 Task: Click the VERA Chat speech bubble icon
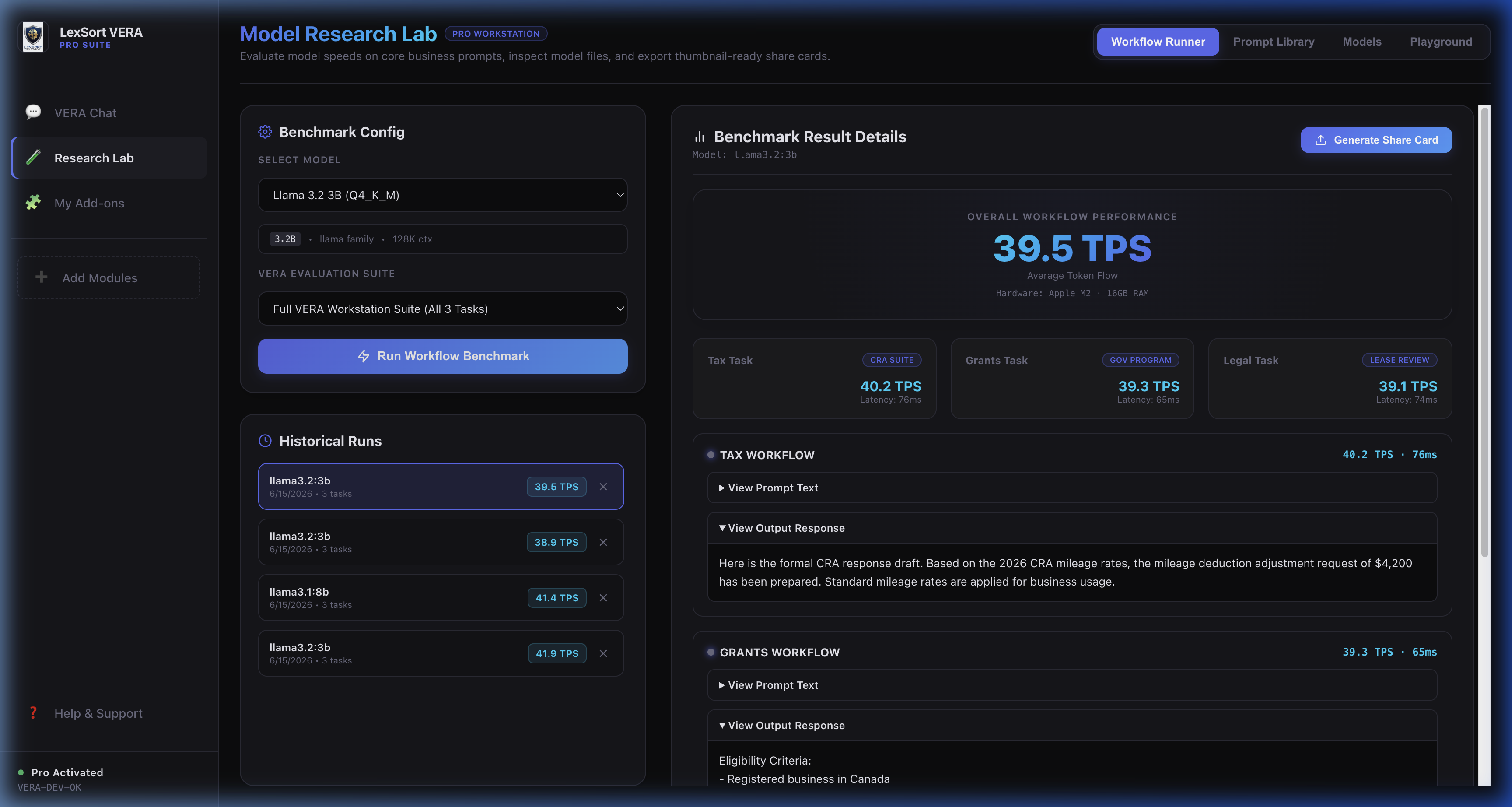pyautogui.click(x=33, y=112)
